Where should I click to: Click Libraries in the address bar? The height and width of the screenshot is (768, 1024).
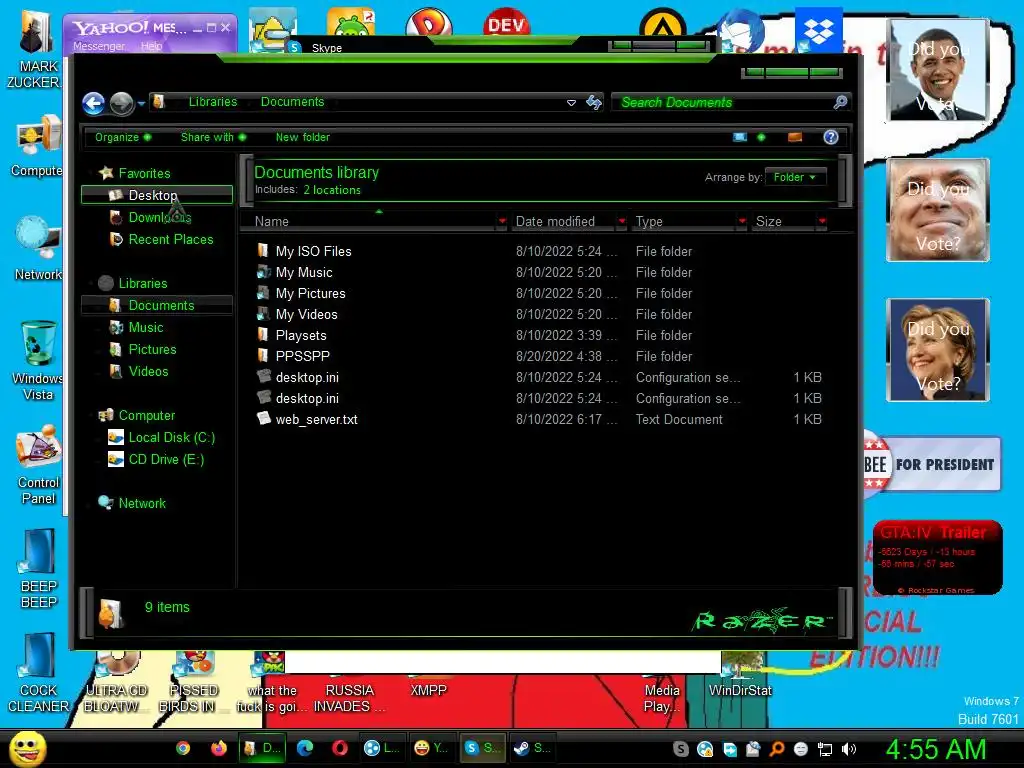[x=213, y=102]
